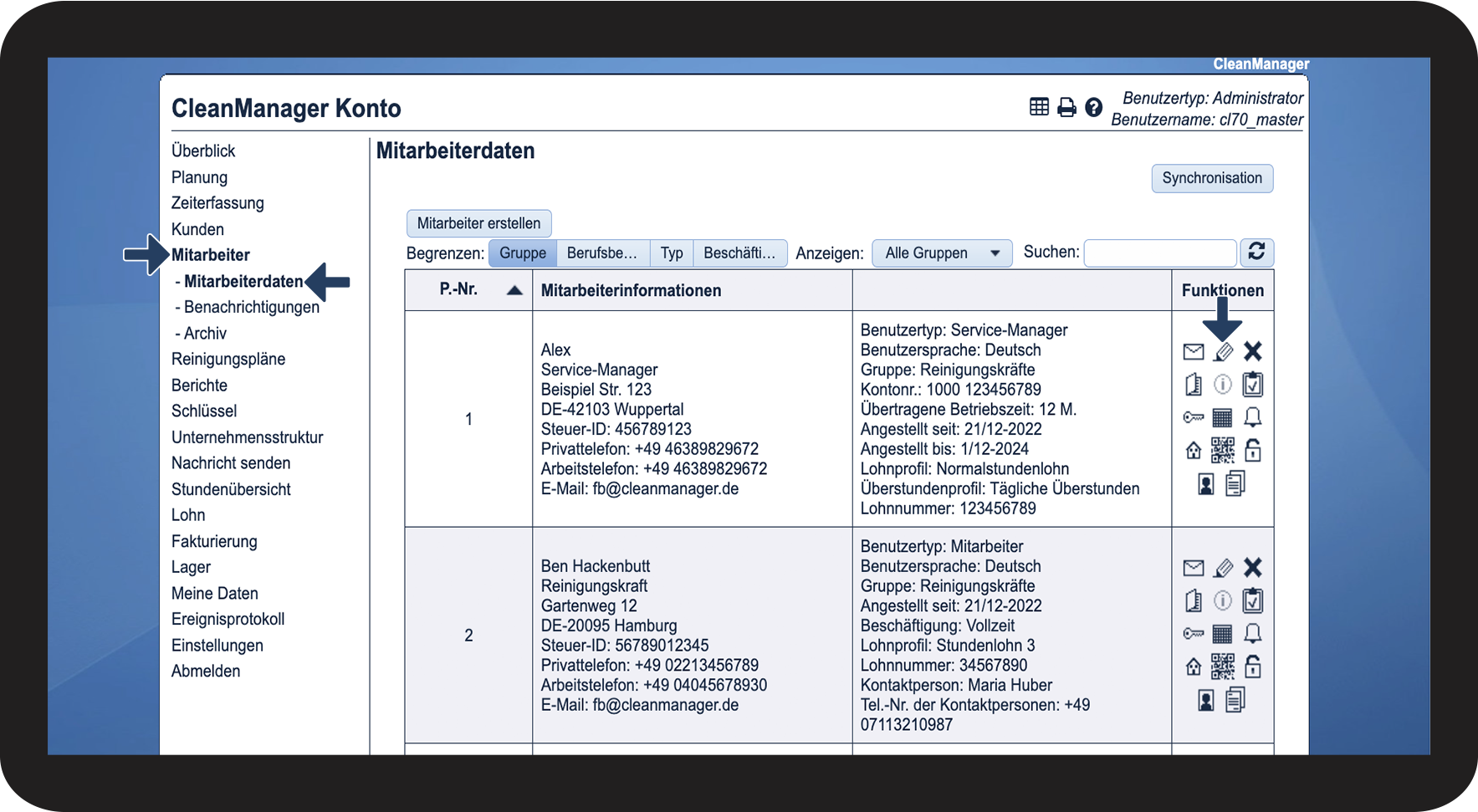Click the key icon in Alex's row
The image size is (1478, 812).
[1194, 417]
